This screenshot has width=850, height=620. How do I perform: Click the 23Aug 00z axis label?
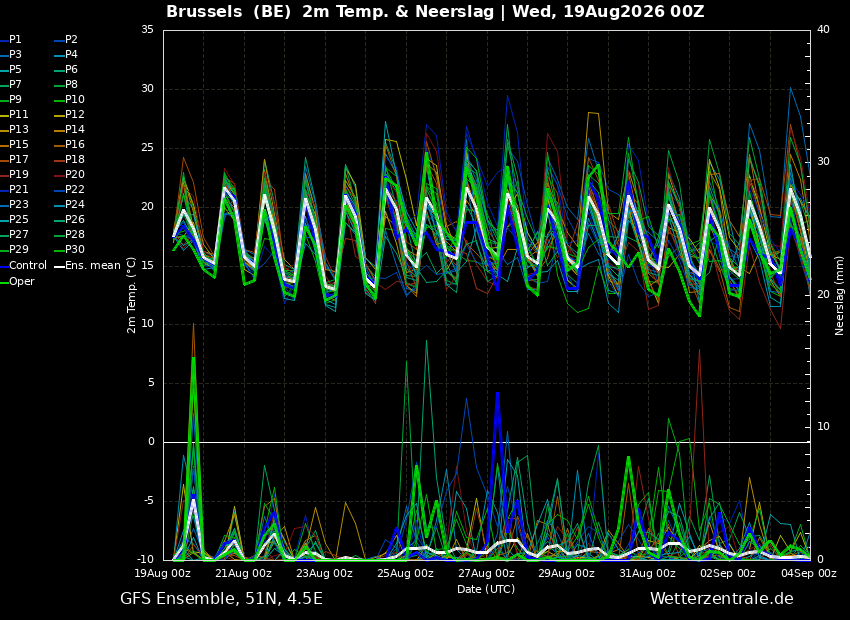coord(325,573)
